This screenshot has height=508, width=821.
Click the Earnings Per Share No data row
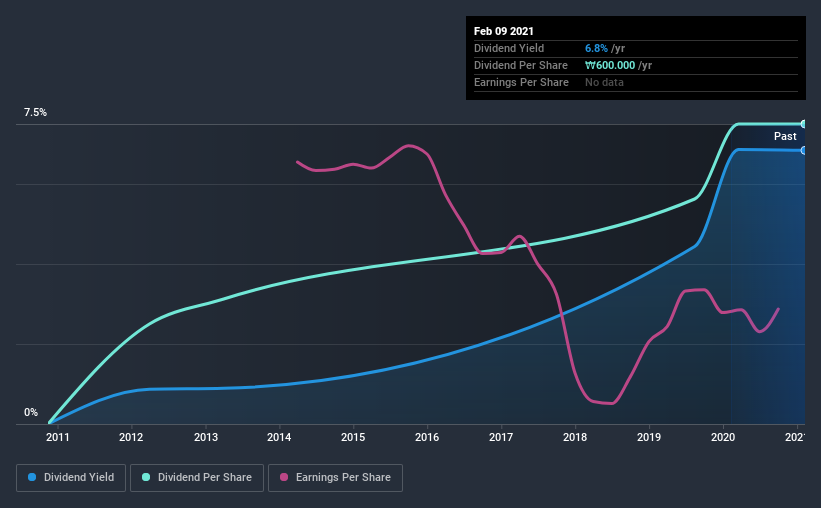(636, 82)
